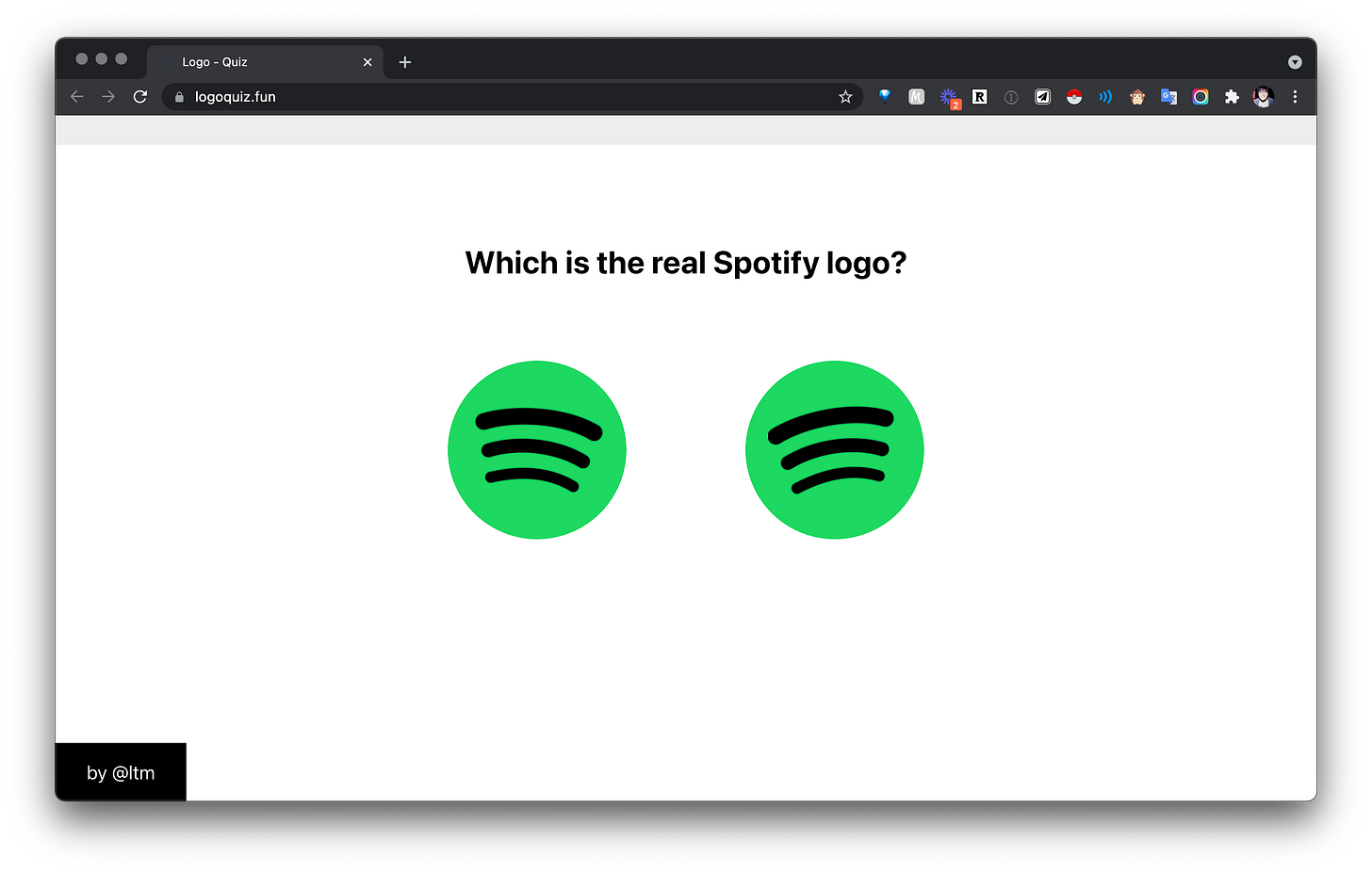Go forward in browser history

coord(108,97)
